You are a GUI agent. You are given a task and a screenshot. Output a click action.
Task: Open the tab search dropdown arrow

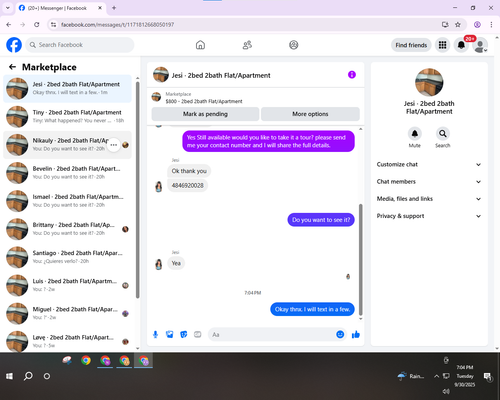click(8, 8)
